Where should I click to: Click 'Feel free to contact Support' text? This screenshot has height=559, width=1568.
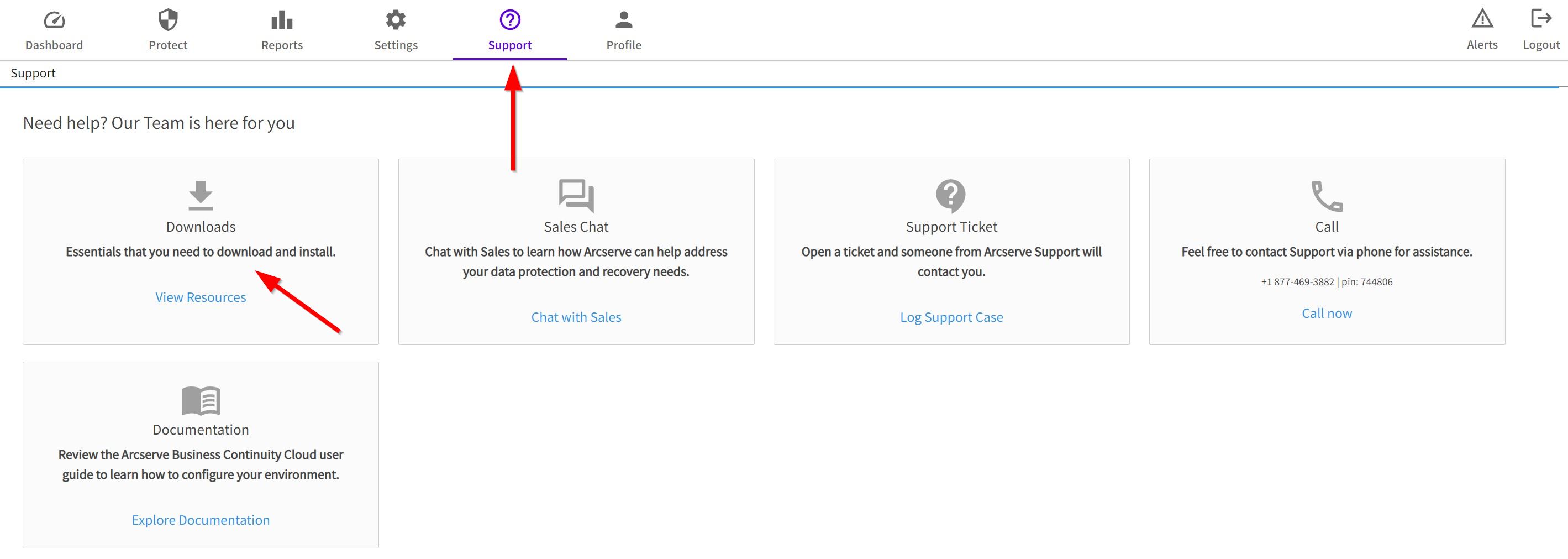[1327, 252]
